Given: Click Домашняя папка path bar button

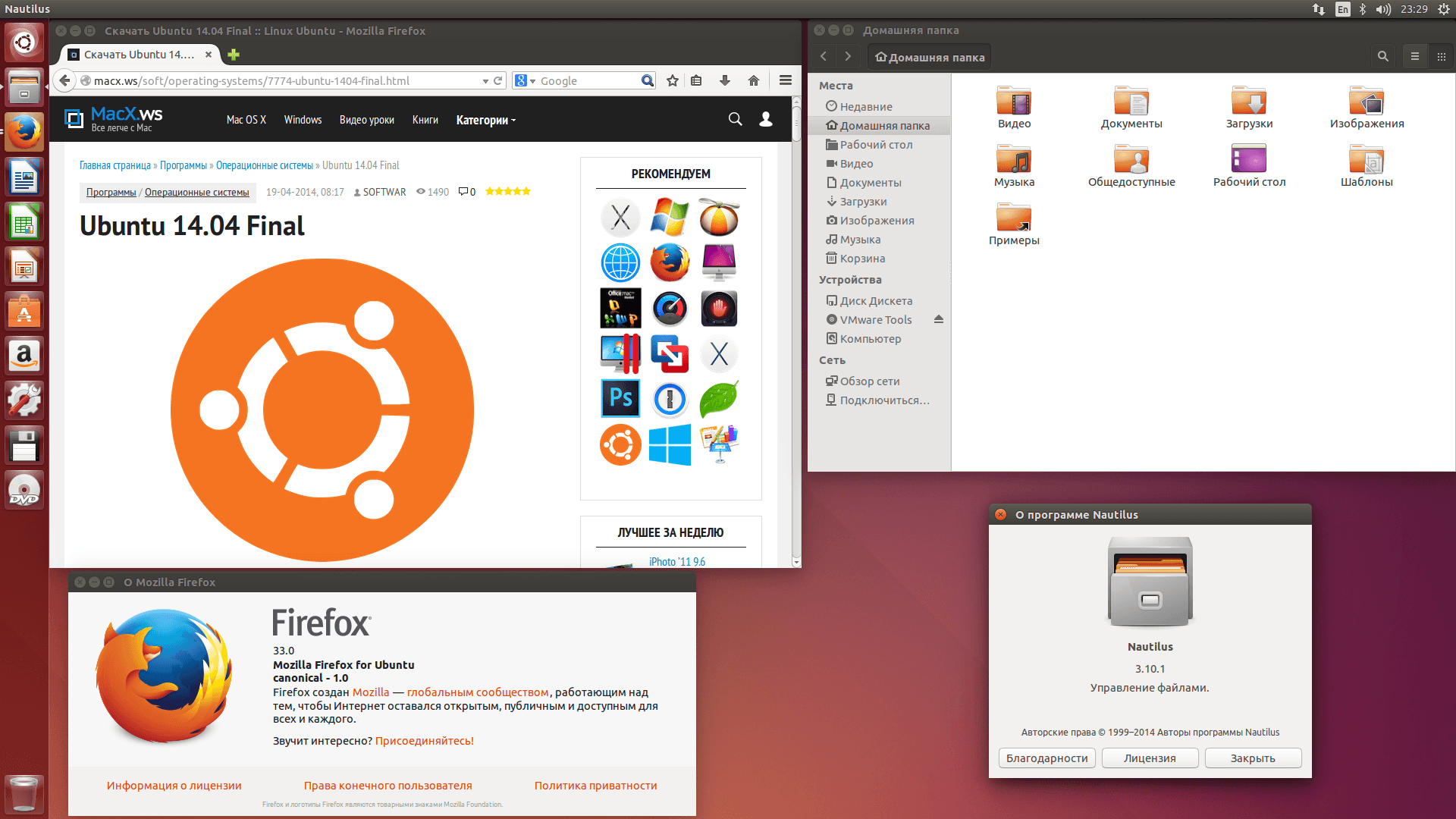Looking at the screenshot, I should pyautogui.click(x=929, y=57).
